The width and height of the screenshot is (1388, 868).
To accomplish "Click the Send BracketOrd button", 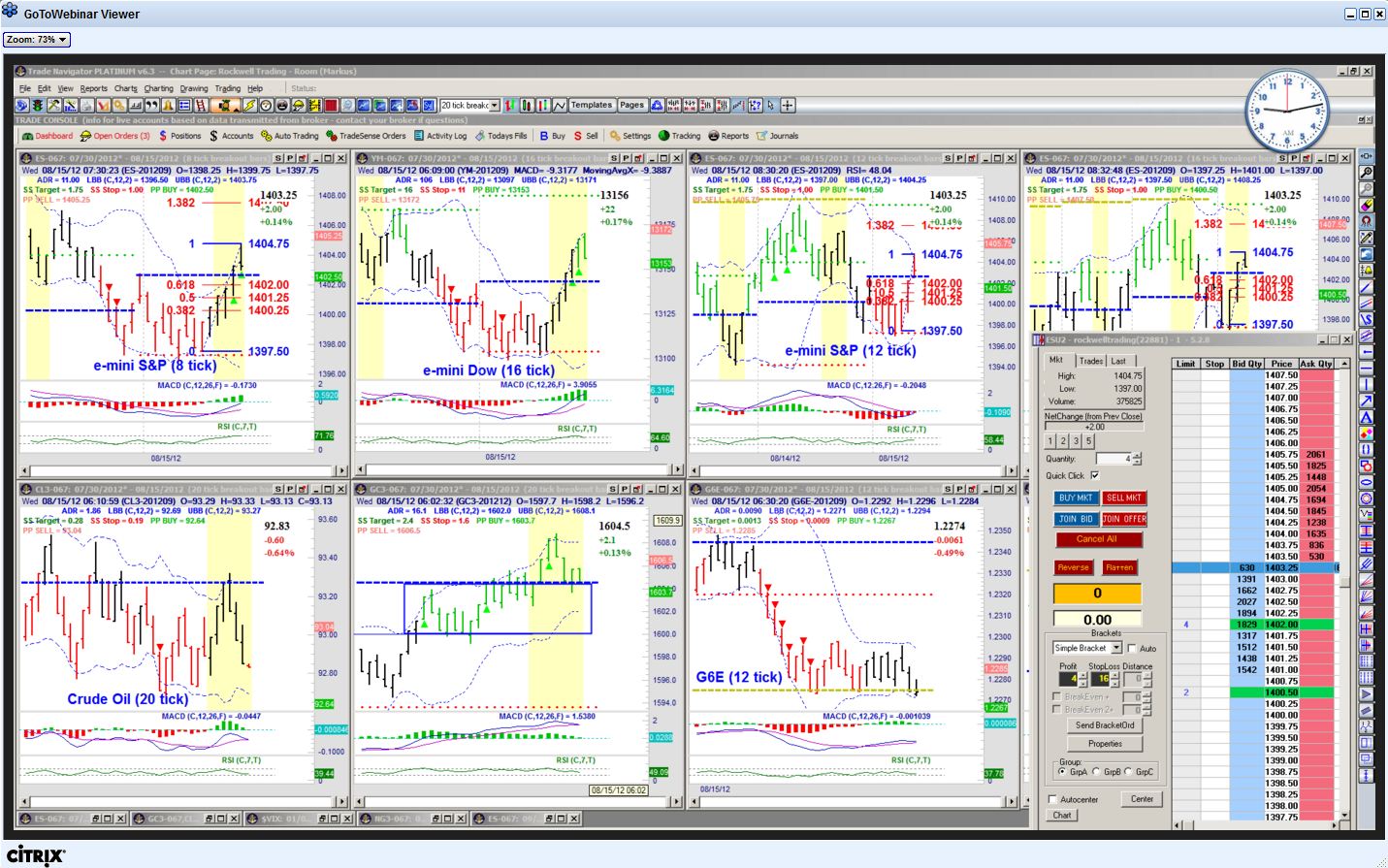I will (1105, 724).
